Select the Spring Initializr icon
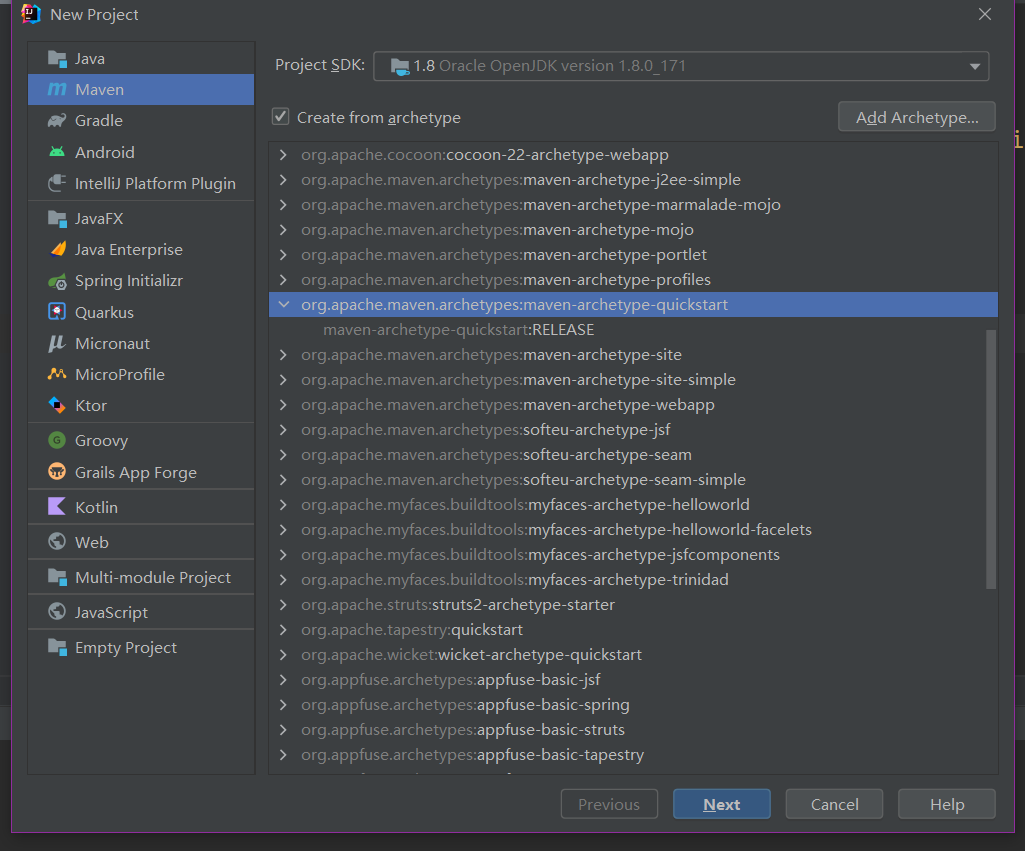Screen dimensions: 1025x851 57,281
